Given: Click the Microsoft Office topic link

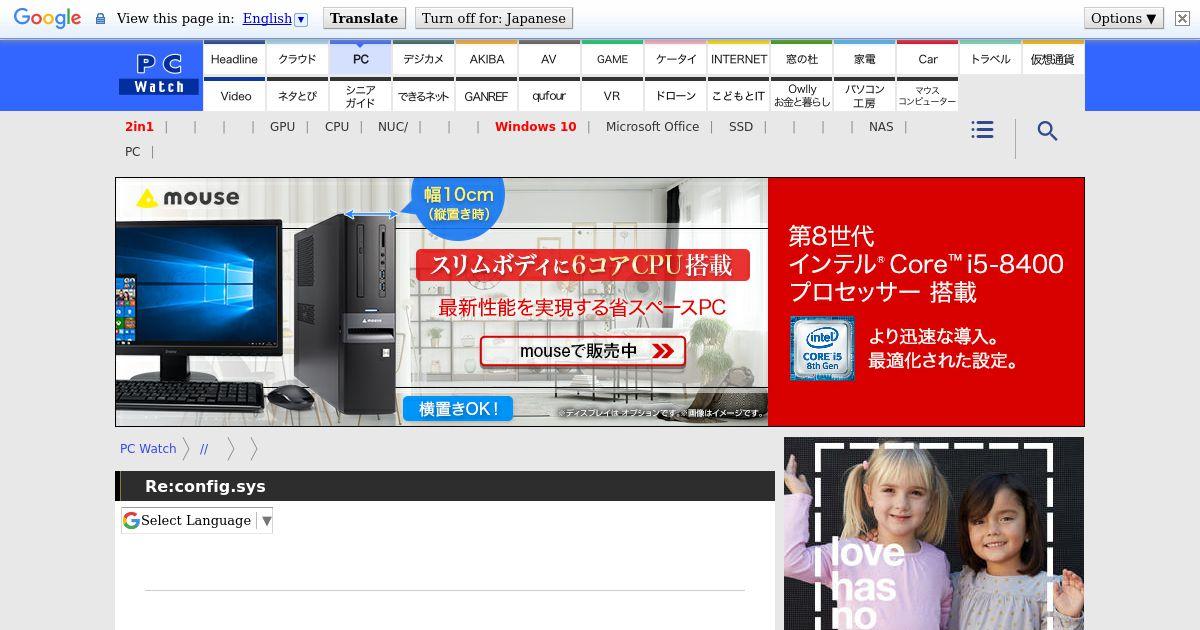Looking at the screenshot, I should pyautogui.click(x=652, y=127).
